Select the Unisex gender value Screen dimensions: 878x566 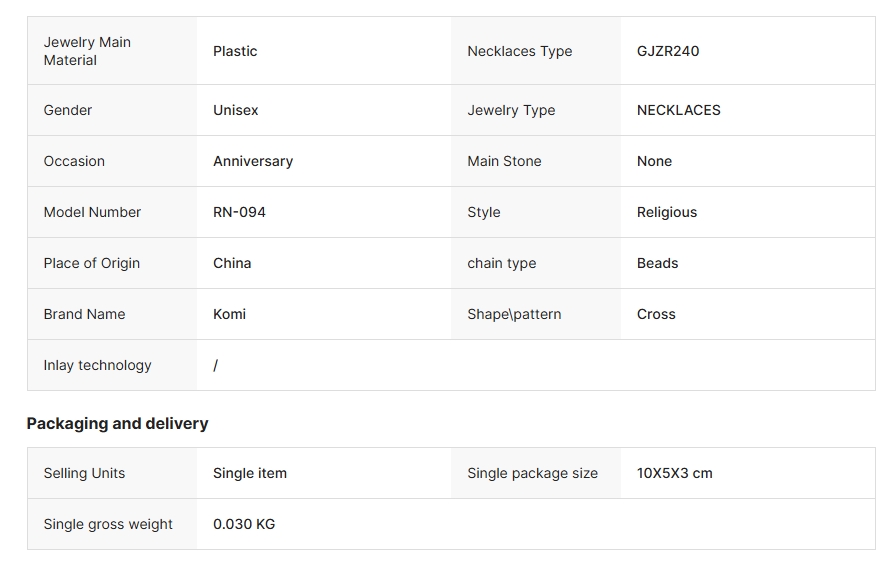[x=236, y=110]
